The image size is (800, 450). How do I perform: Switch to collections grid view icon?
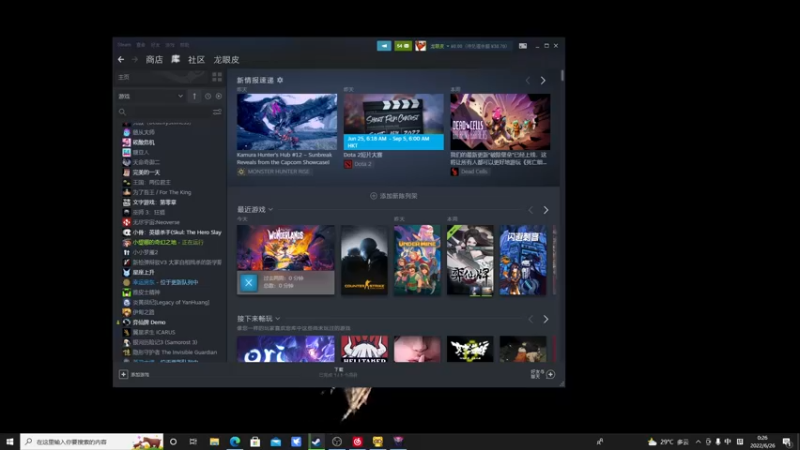(x=217, y=77)
